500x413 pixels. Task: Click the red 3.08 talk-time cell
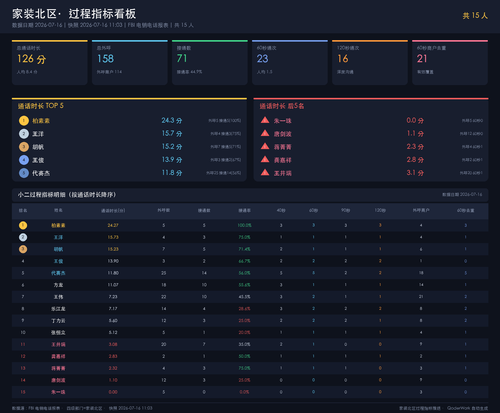[x=113, y=344]
